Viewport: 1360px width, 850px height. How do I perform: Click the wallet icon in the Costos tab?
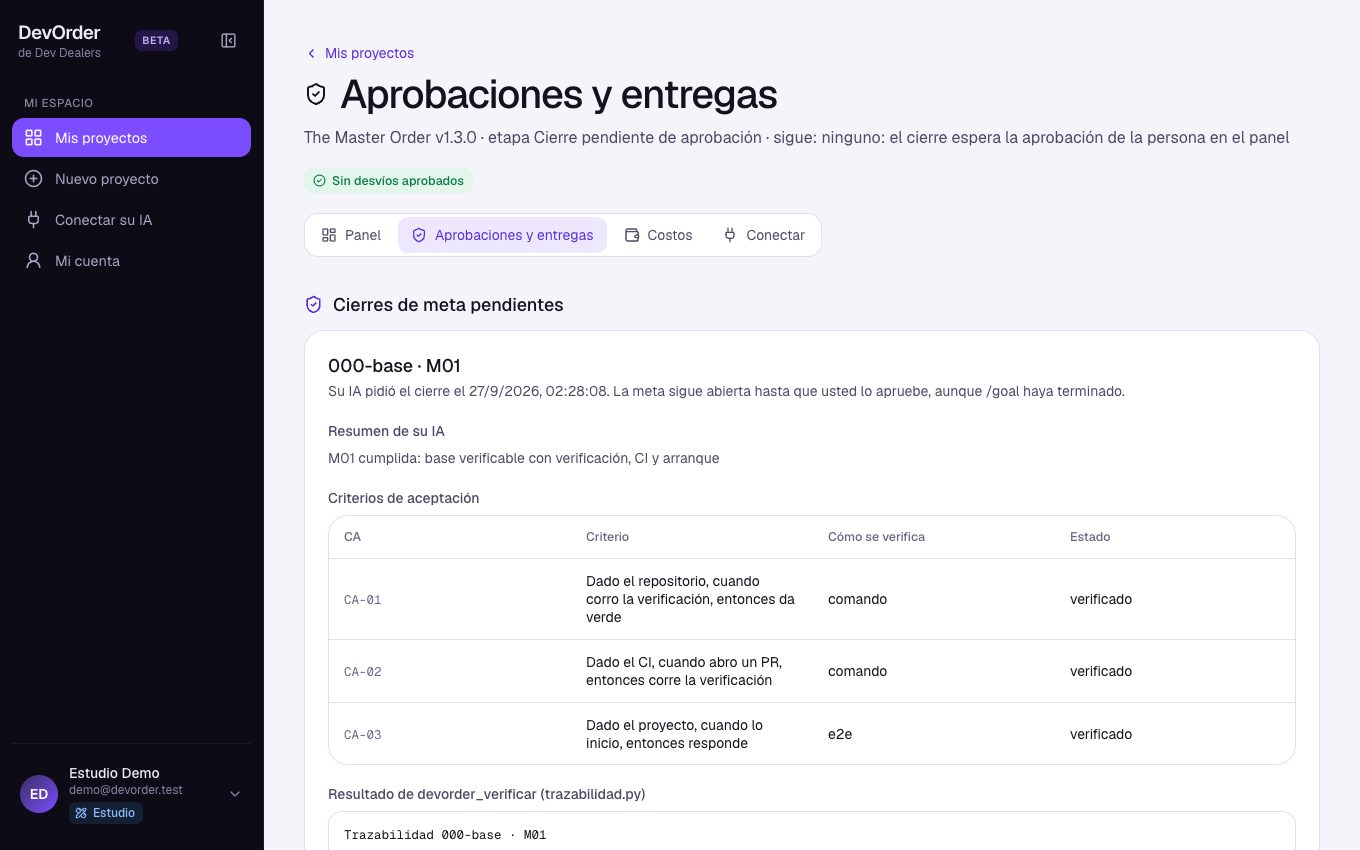pos(632,235)
